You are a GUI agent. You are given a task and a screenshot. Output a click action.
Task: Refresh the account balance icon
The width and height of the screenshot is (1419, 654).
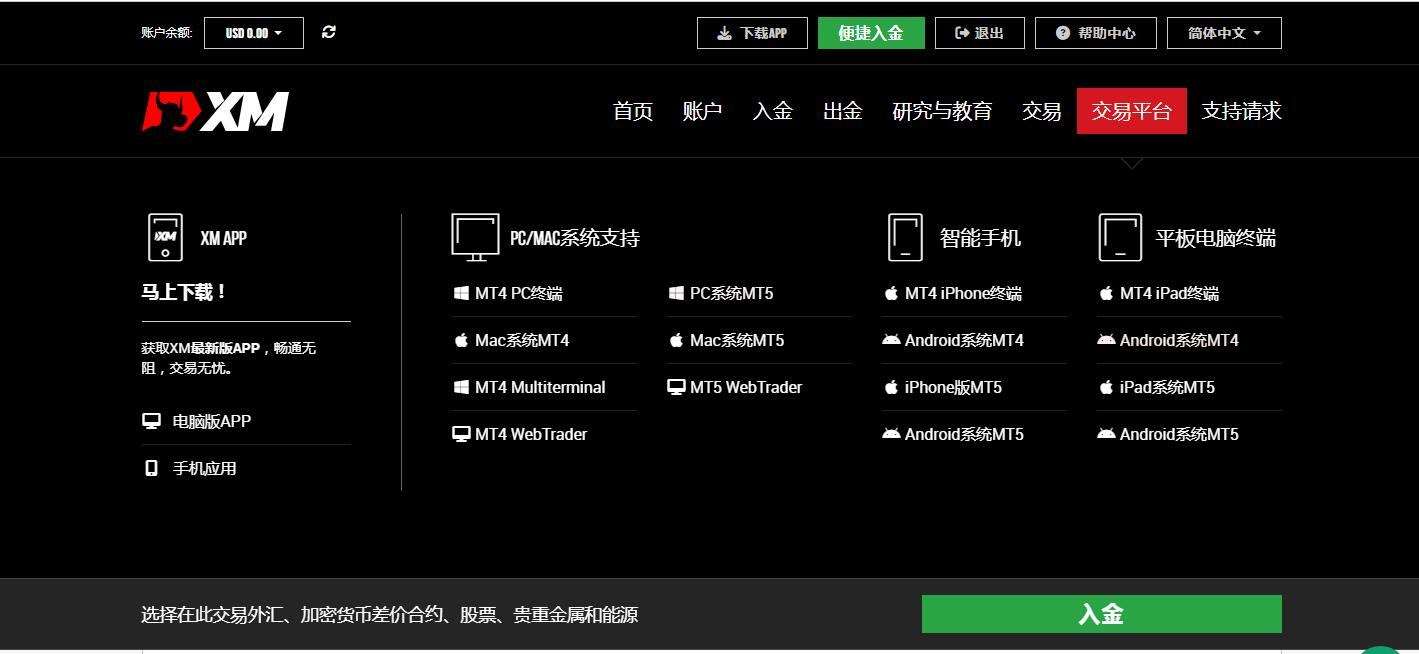tap(329, 32)
